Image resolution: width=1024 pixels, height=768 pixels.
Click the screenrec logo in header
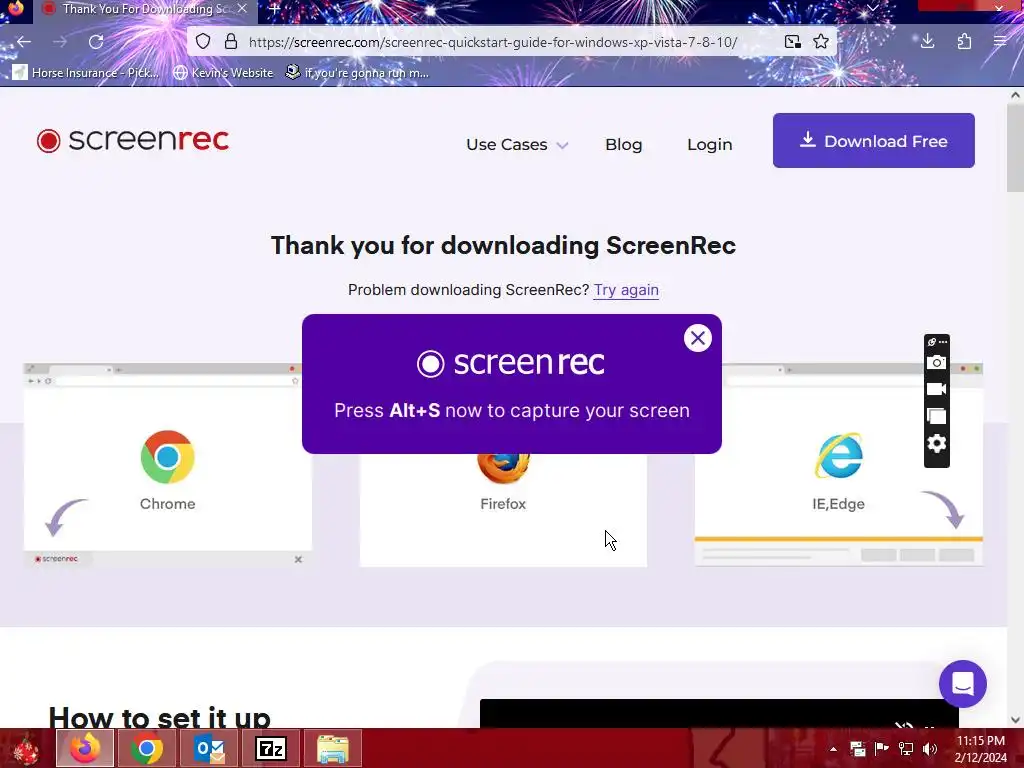133,140
